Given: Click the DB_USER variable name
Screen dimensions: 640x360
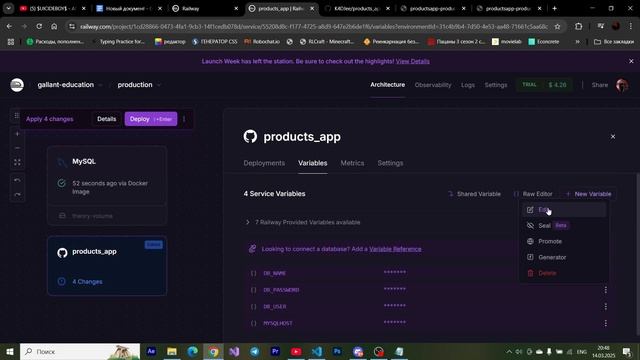Looking at the screenshot, I should [x=275, y=307].
